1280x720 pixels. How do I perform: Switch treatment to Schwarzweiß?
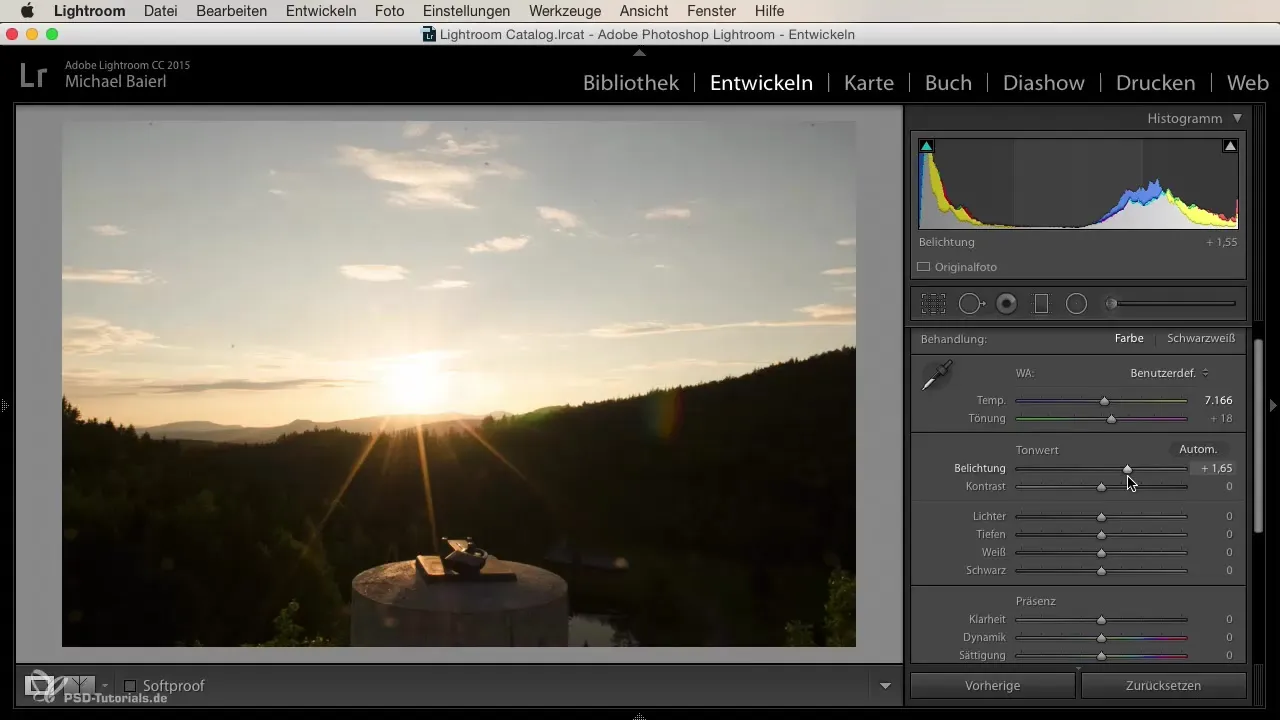pos(1200,339)
